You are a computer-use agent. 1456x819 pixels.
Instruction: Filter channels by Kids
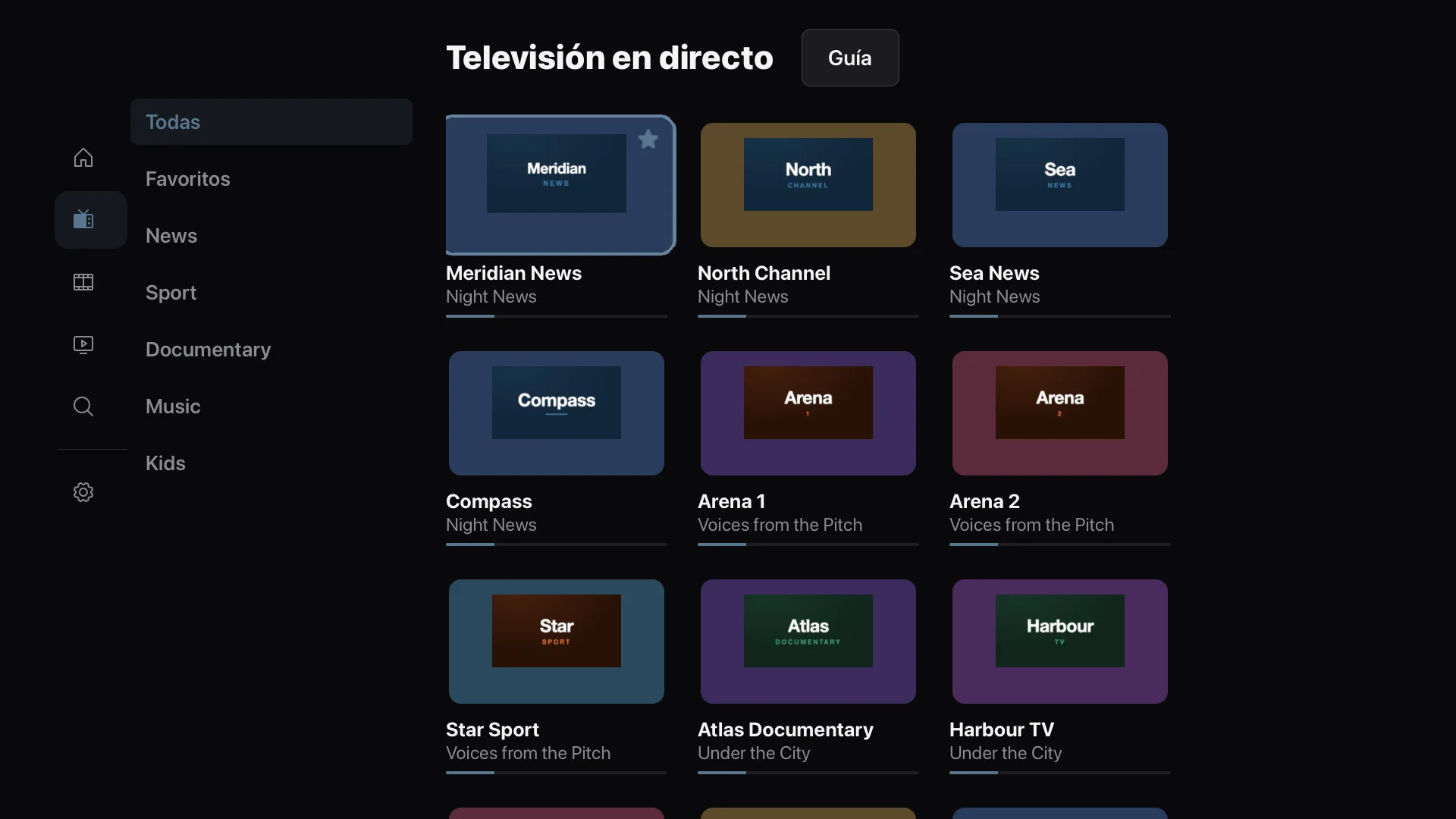click(x=271, y=463)
